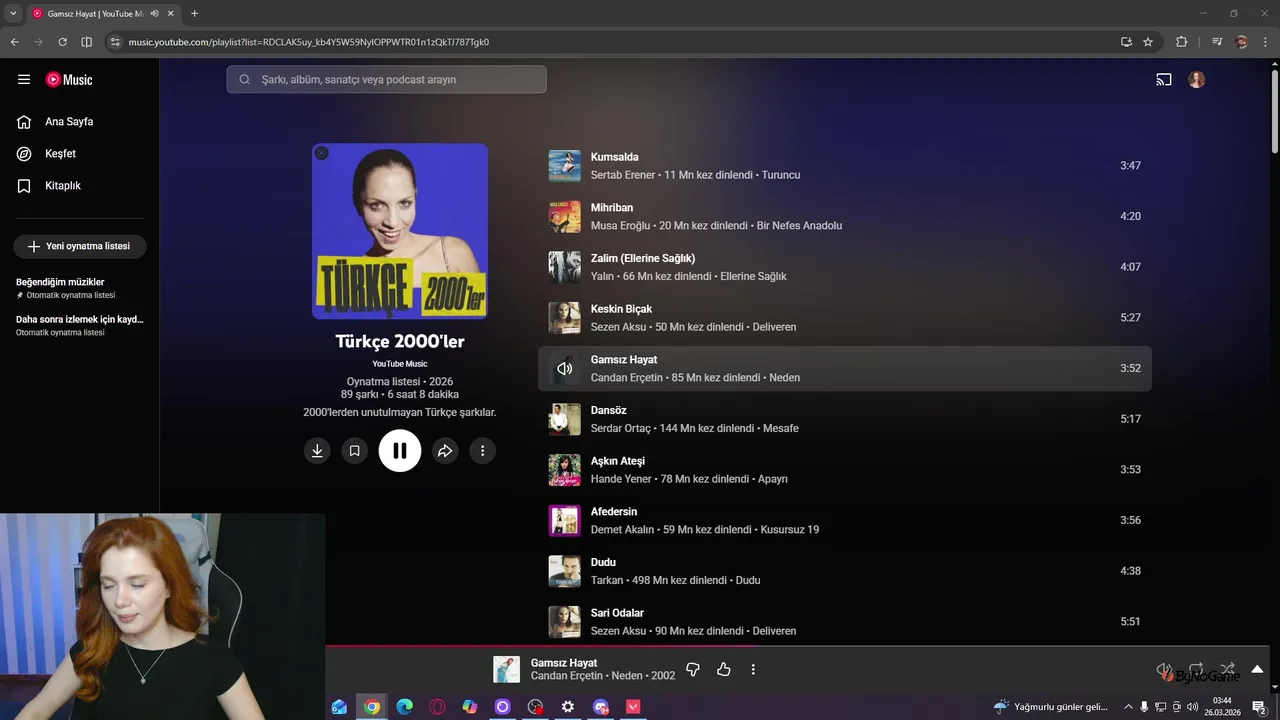This screenshot has width=1280, height=720.
Task: Click the player bar album thumbnail
Action: (507, 669)
